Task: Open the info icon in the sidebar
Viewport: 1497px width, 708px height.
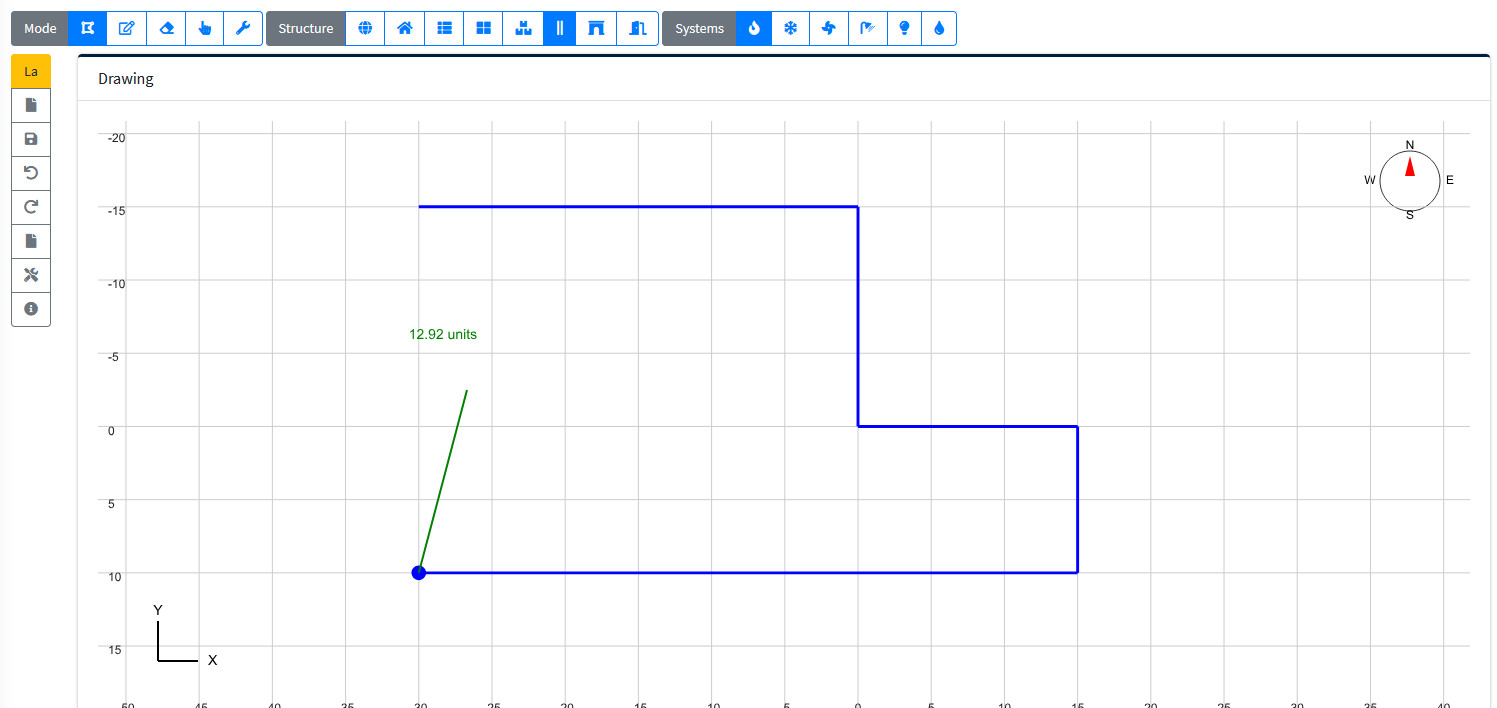Action: pyautogui.click(x=31, y=309)
